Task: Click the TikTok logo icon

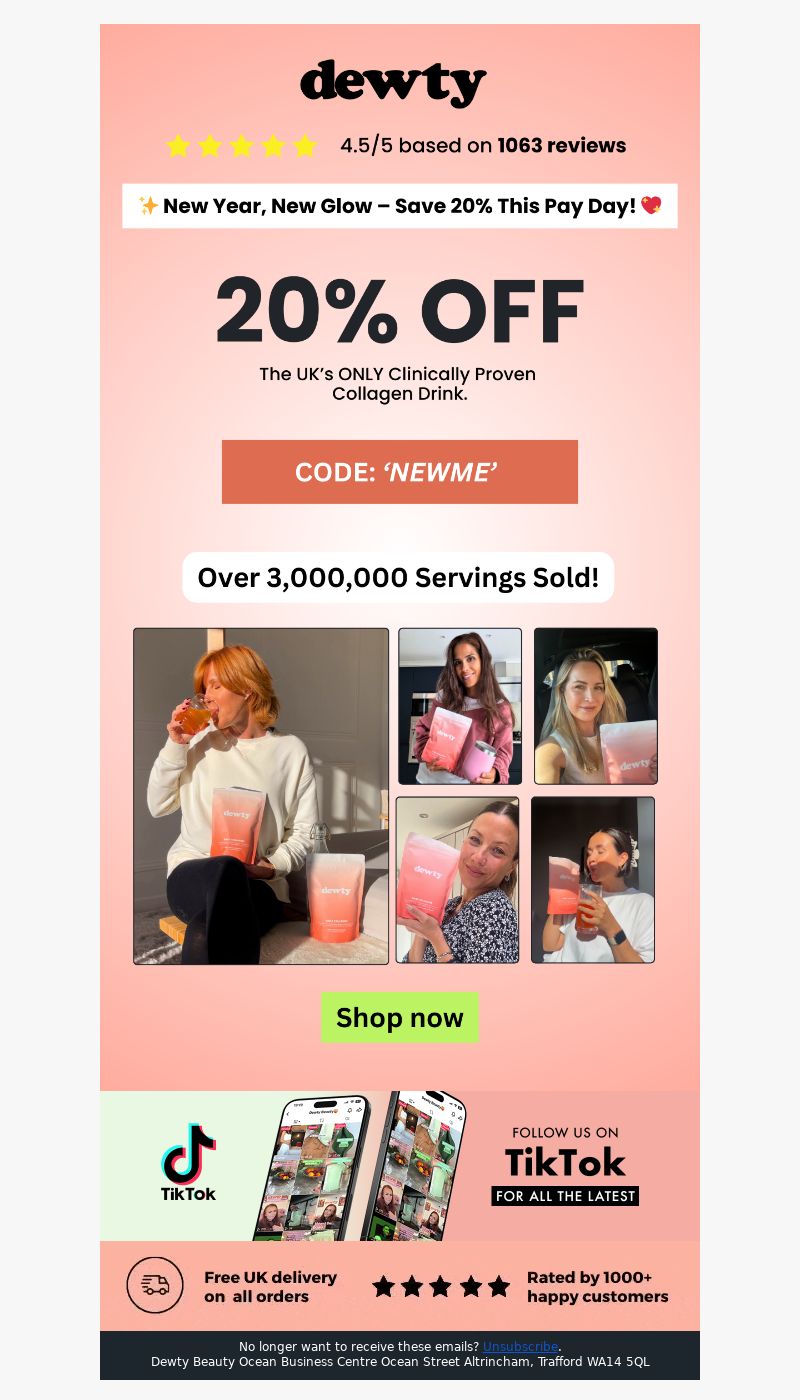Action: (189, 1162)
